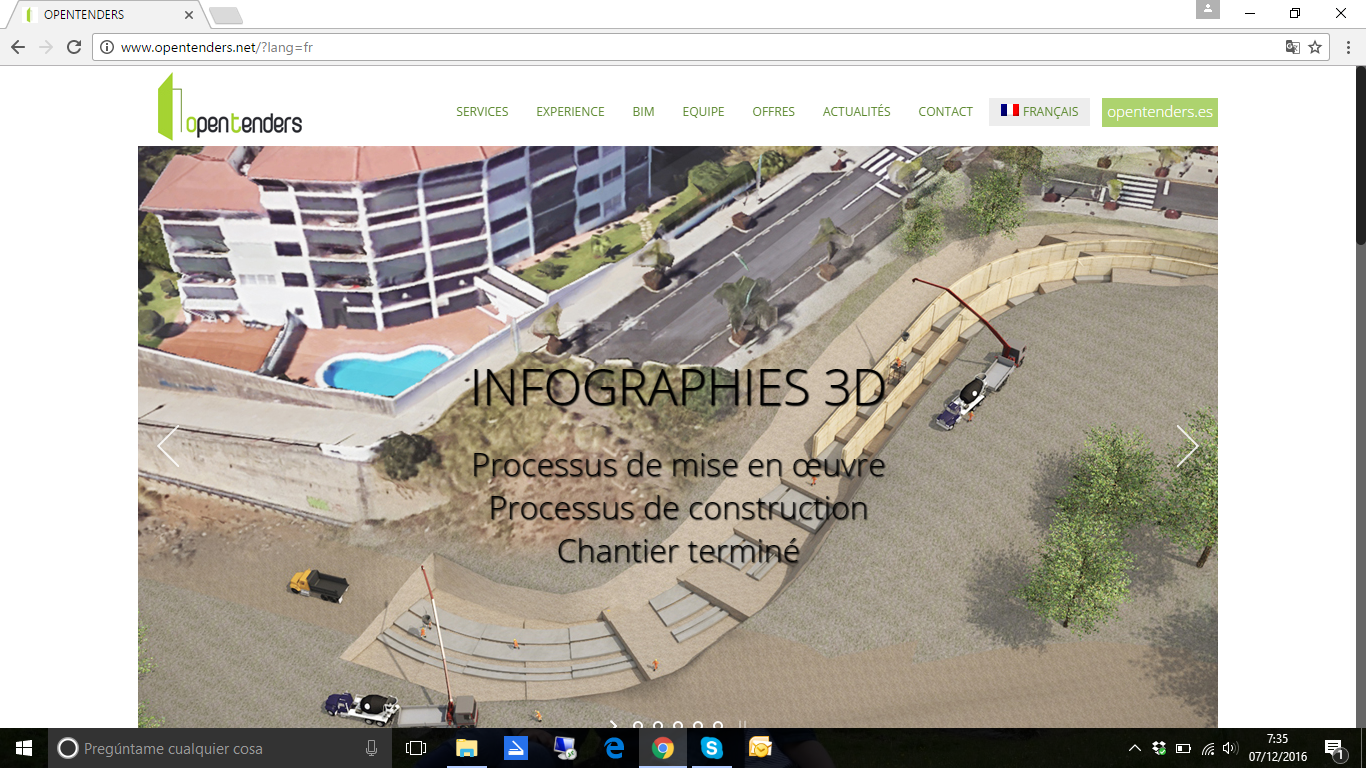The image size is (1366, 768).
Task: Close the OPENTENDERS browser tab
Action: tap(189, 15)
